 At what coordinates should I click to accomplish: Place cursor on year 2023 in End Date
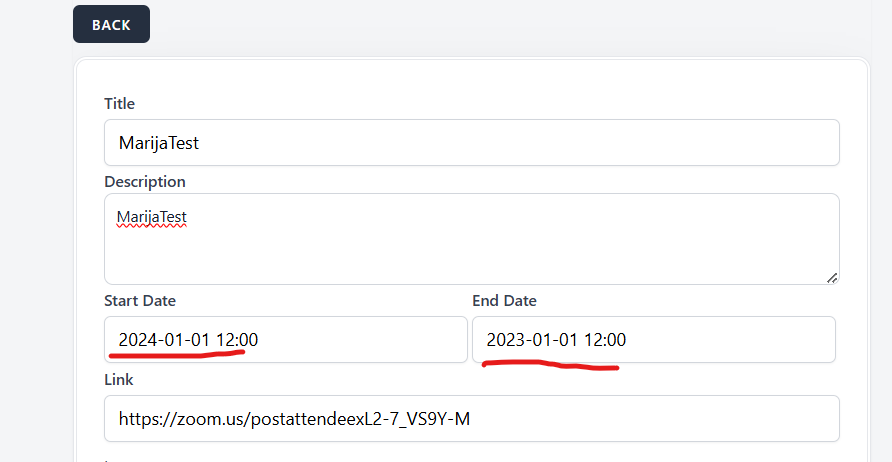[x=505, y=340]
